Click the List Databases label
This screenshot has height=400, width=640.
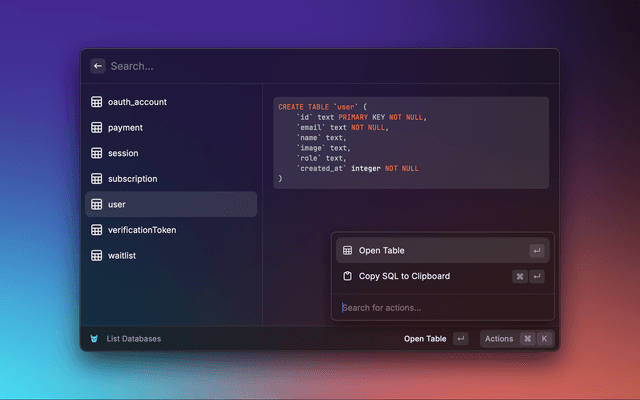click(134, 339)
